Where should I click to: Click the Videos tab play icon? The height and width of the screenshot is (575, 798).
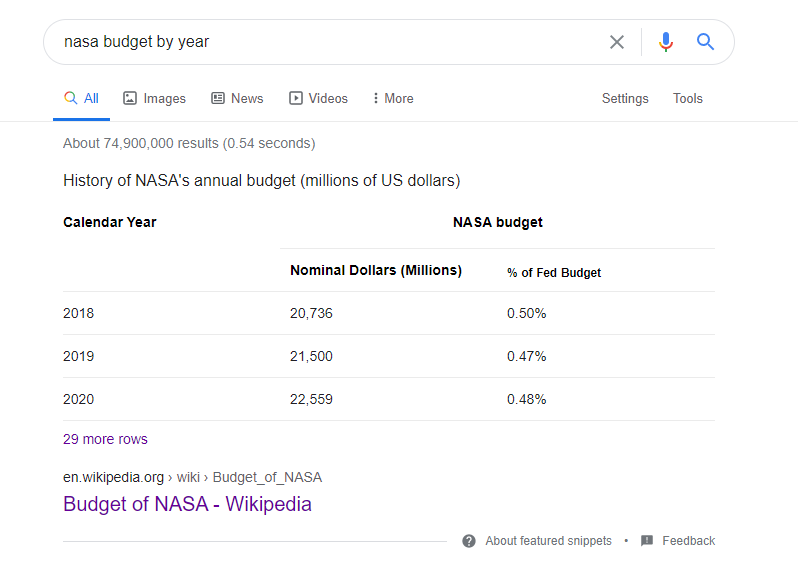(296, 98)
